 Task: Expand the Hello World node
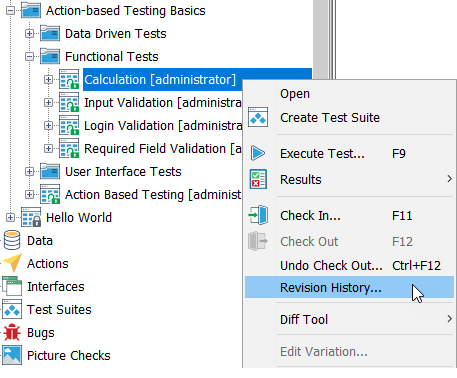10,218
